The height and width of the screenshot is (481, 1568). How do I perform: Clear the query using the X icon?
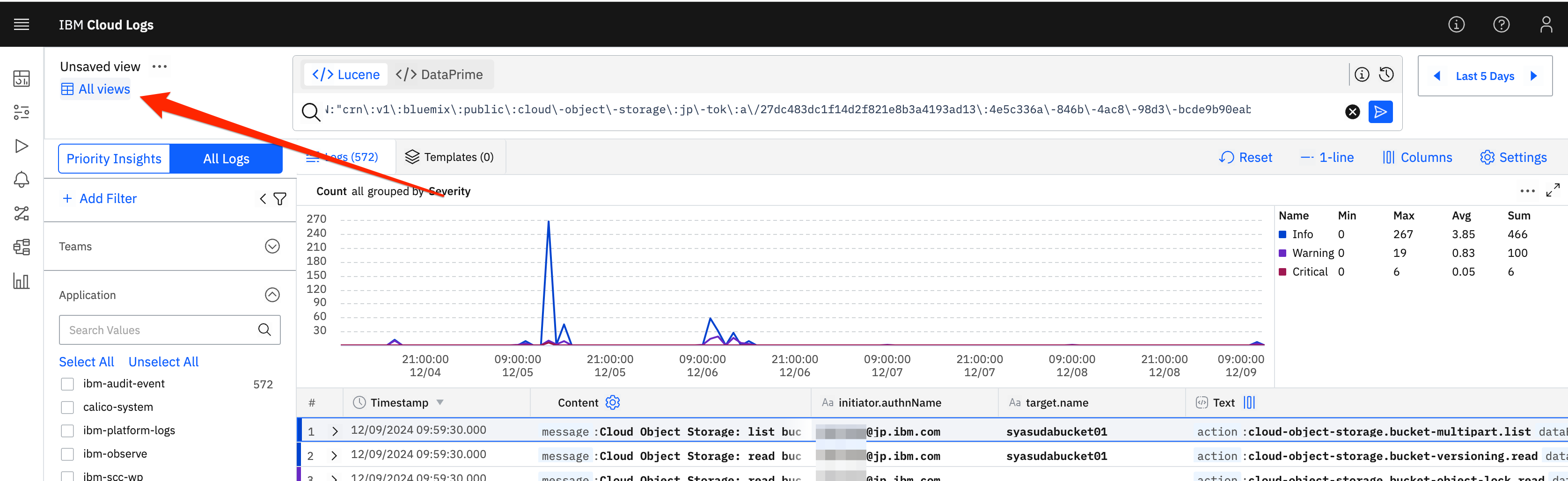coord(1353,111)
